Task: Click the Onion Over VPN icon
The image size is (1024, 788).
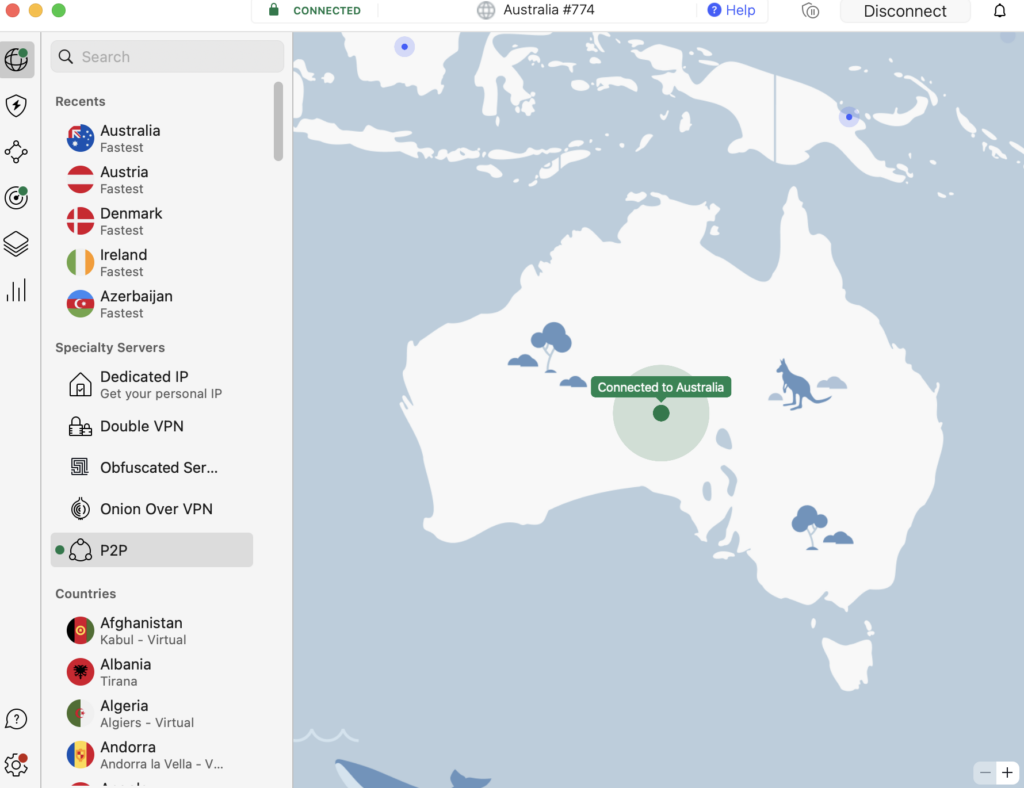Action: pos(80,509)
